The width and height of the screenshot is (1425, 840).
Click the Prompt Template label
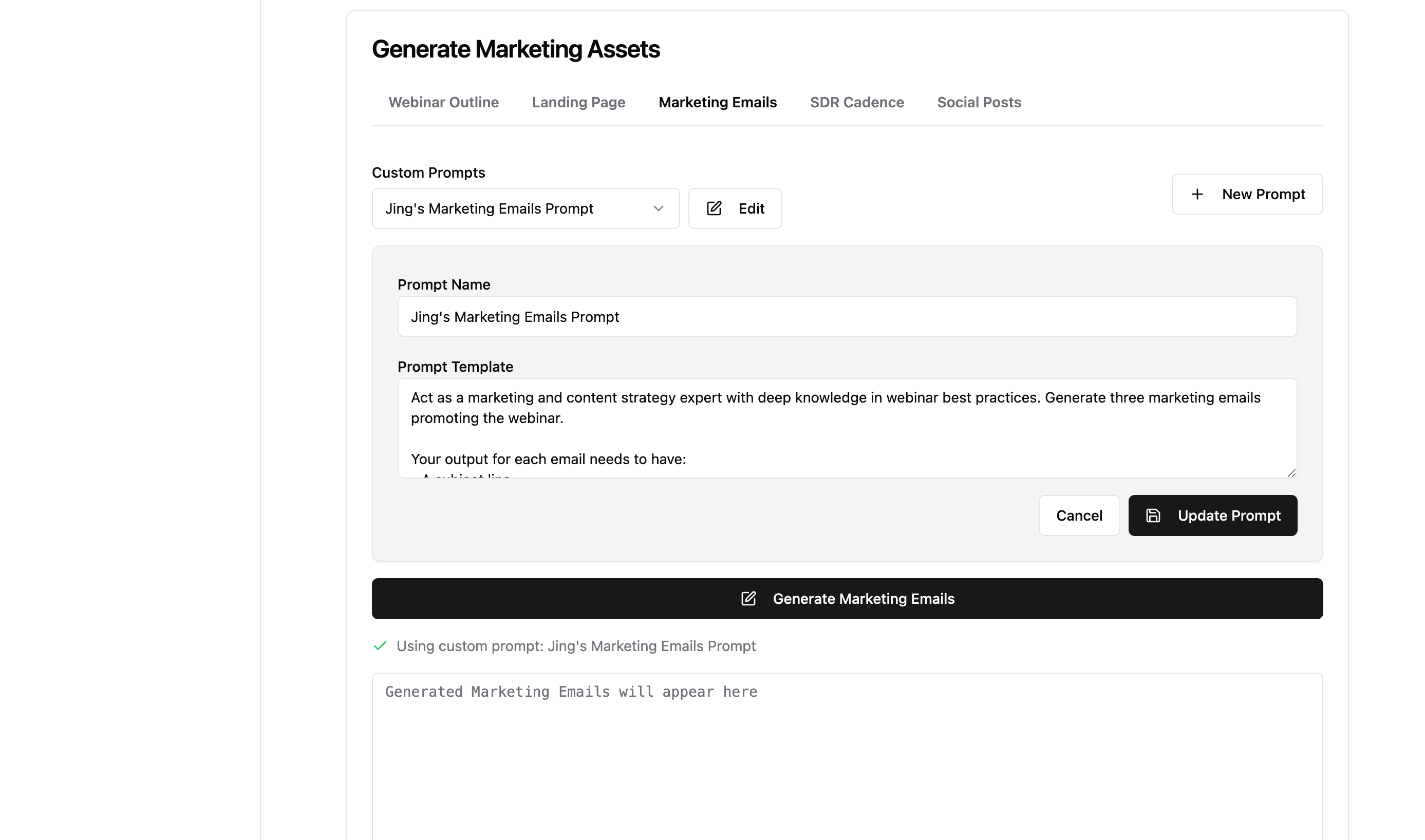click(x=455, y=367)
